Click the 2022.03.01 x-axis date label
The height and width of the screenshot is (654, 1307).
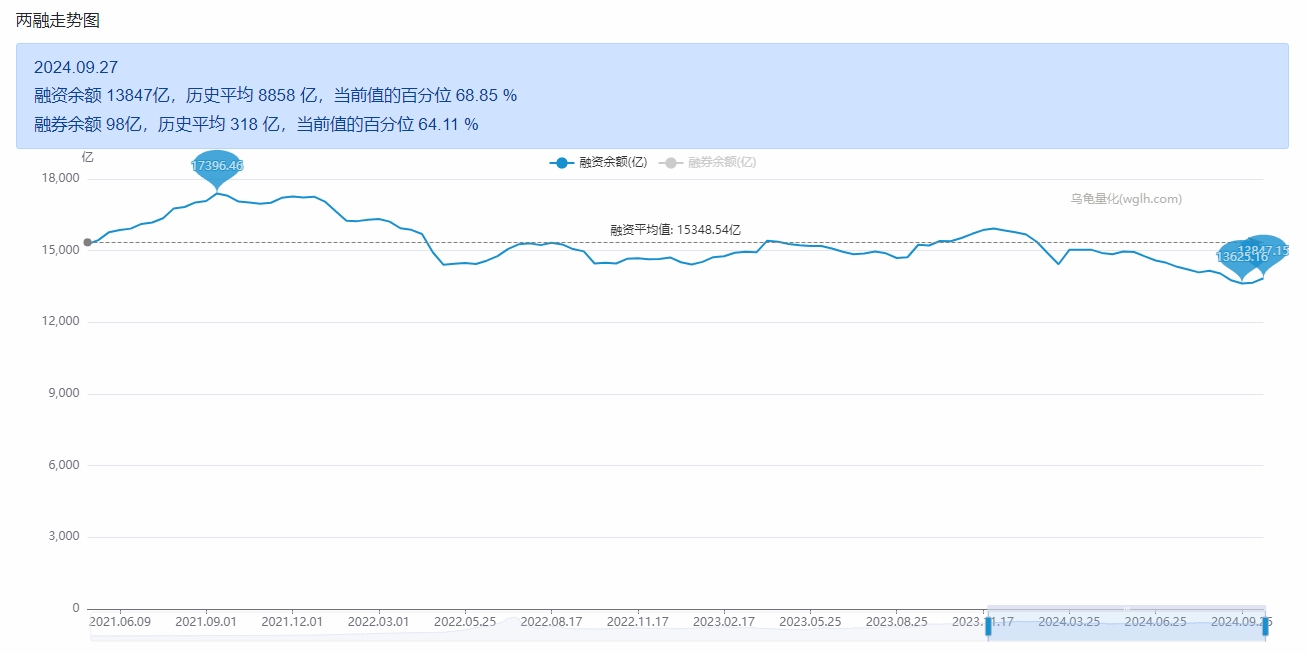tap(378, 621)
